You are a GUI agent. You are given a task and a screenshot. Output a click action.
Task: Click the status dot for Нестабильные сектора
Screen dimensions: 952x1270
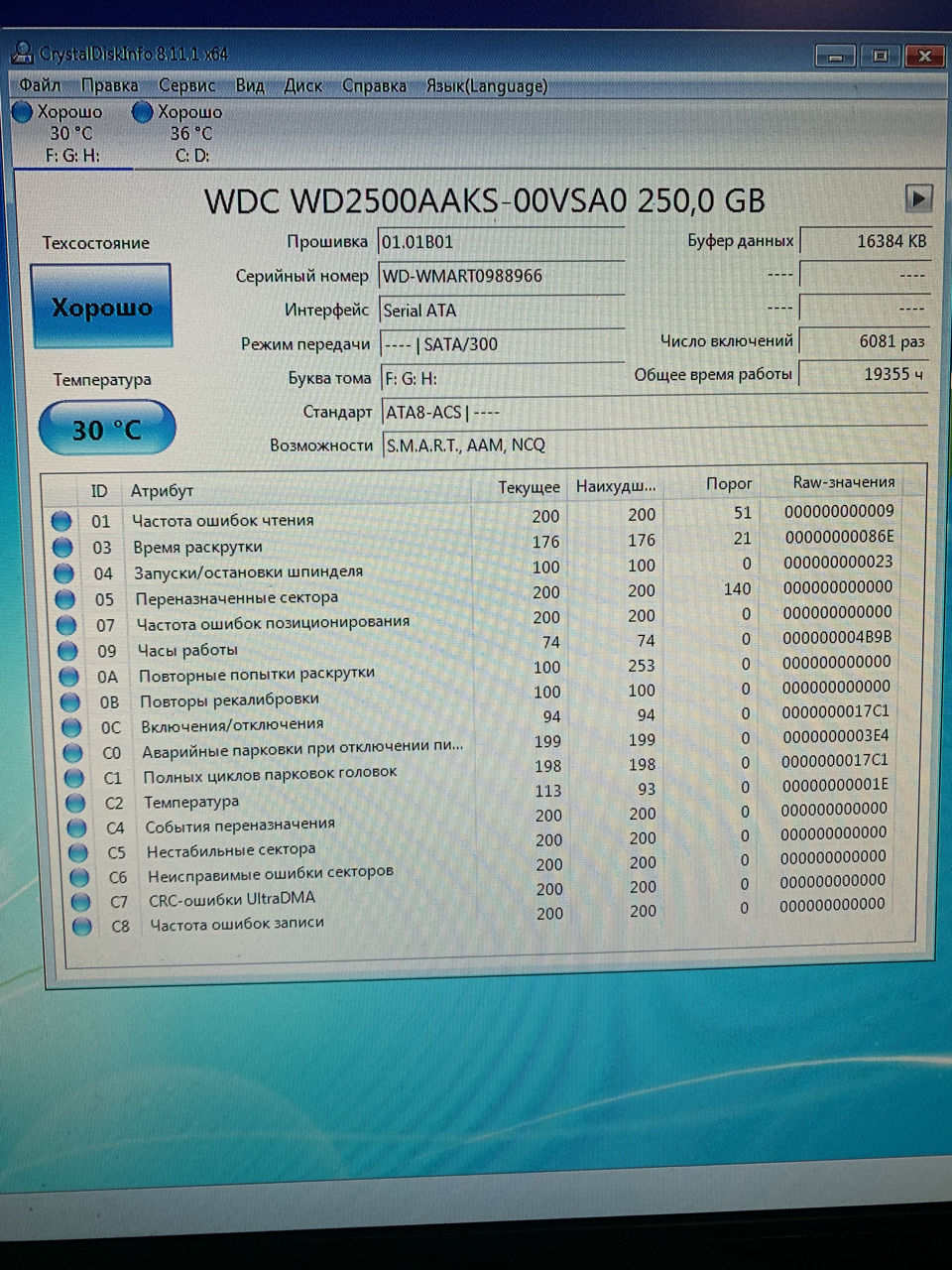pos(77,852)
